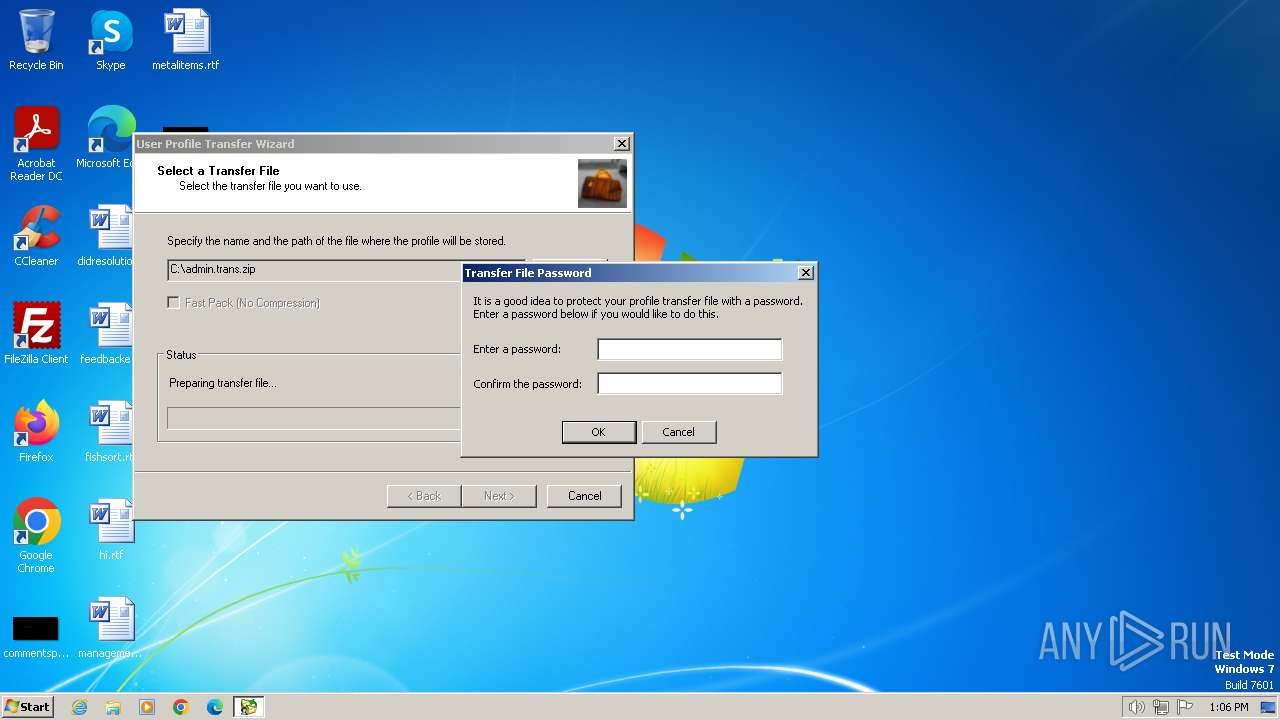Launch FileZilla Client shortcut
1280x720 pixels.
pyautogui.click(x=36, y=333)
